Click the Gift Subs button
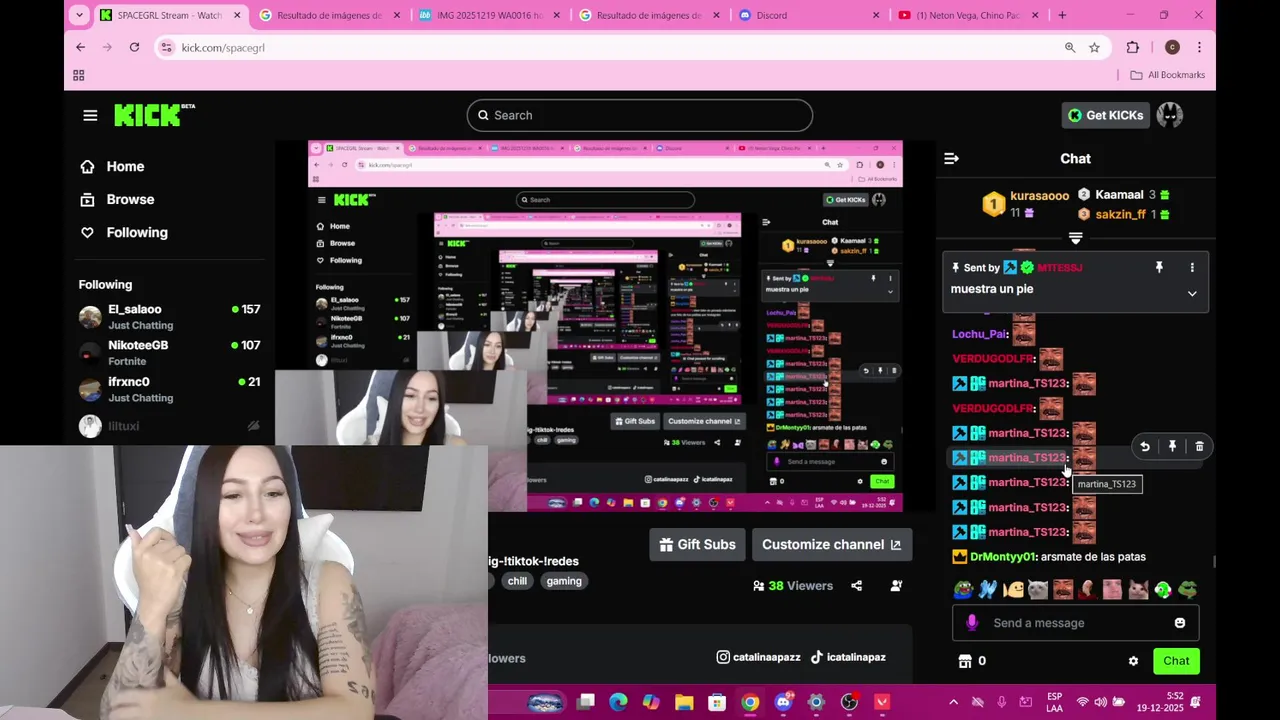 click(x=697, y=544)
